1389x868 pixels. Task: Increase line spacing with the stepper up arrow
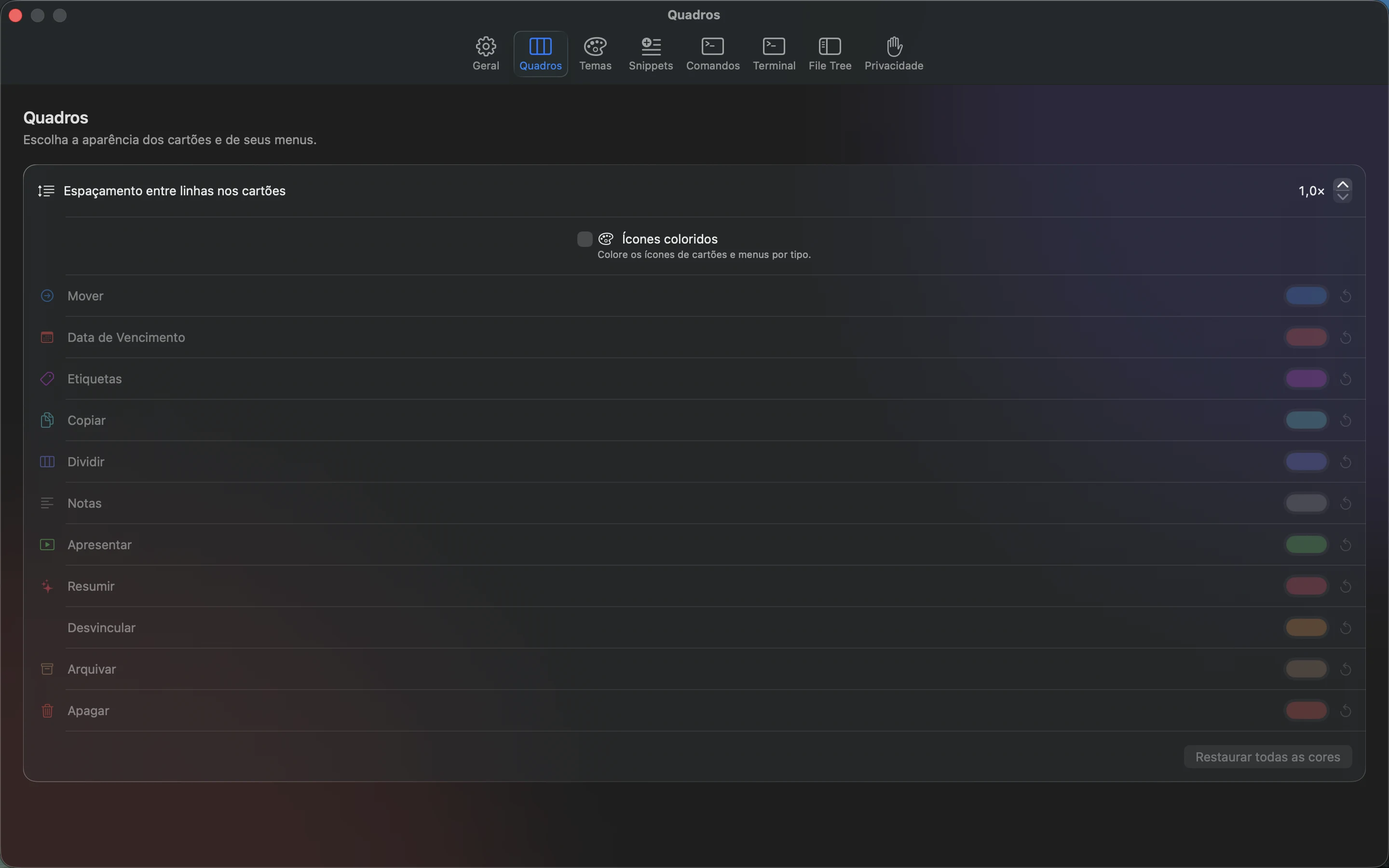pos(1343,185)
